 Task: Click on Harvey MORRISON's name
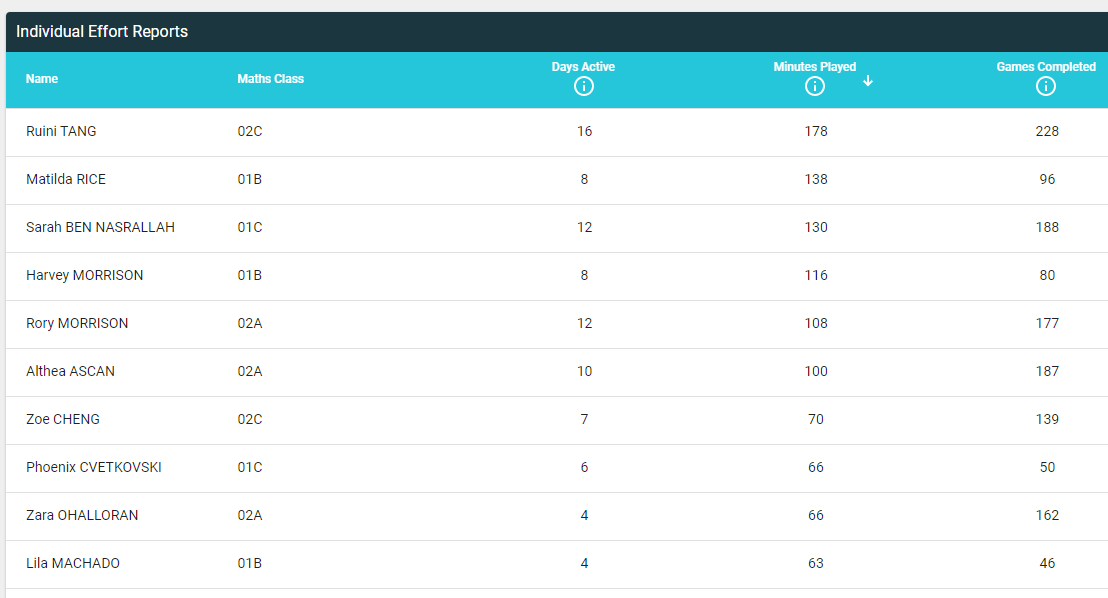pos(84,275)
